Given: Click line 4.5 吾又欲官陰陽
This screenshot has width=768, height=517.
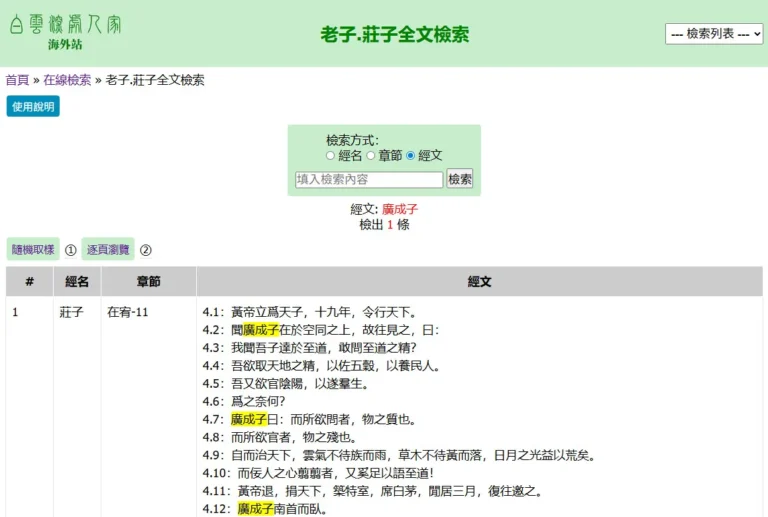Looking at the screenshot, I should click(x=286, y=384).
